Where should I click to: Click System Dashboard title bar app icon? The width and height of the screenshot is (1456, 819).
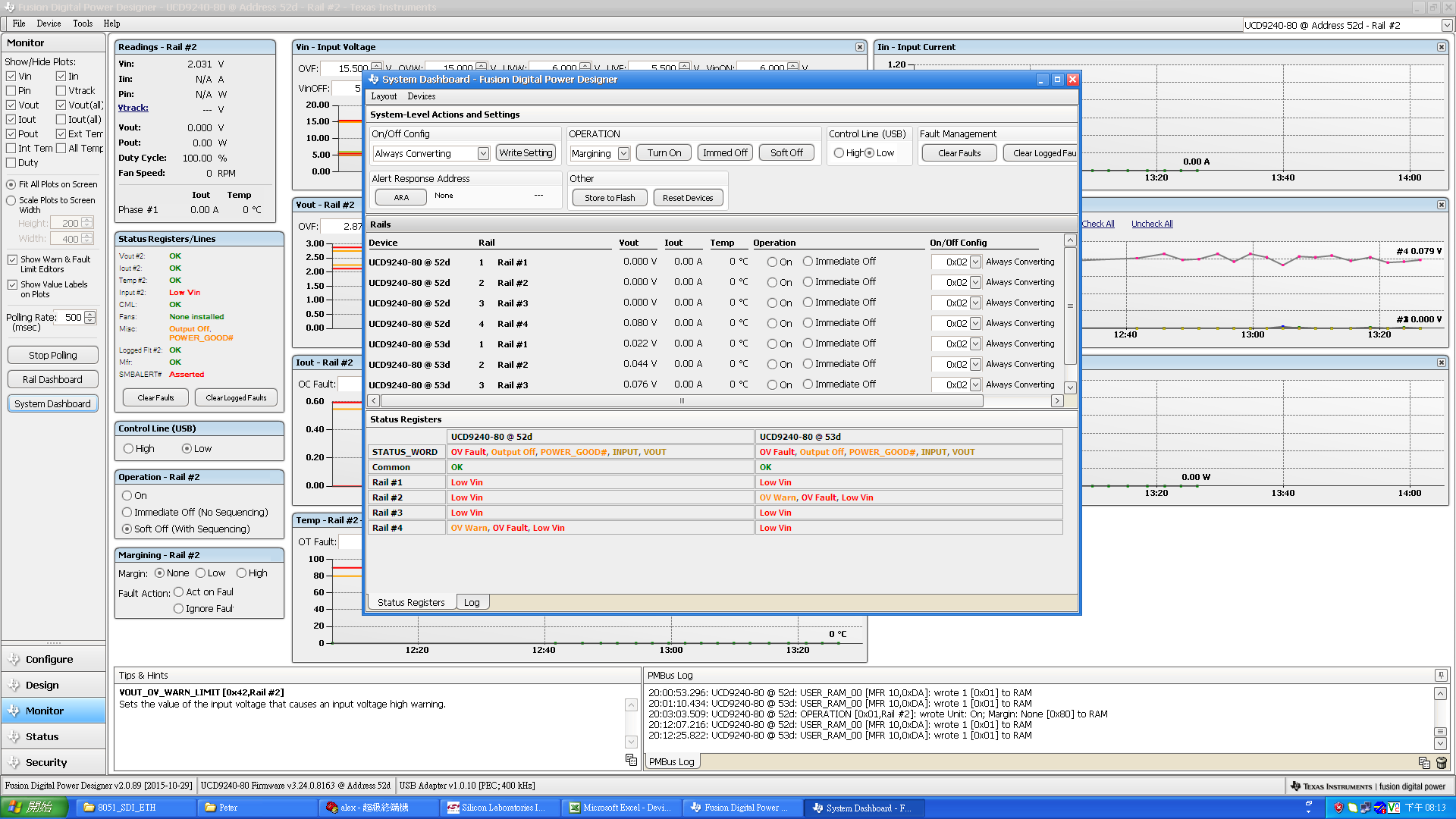click(x=373, y=79)
